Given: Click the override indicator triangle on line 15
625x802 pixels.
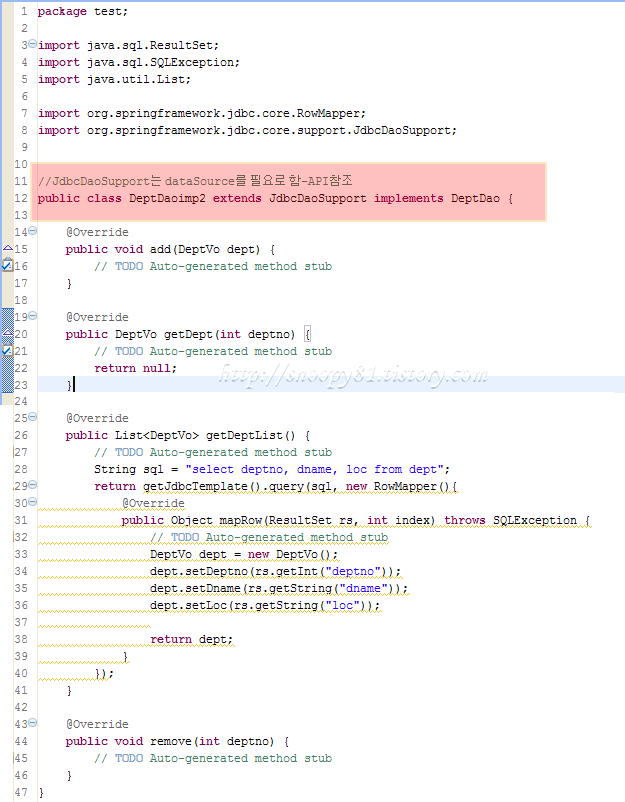Looking at the screenshot, I should [7, 248].
